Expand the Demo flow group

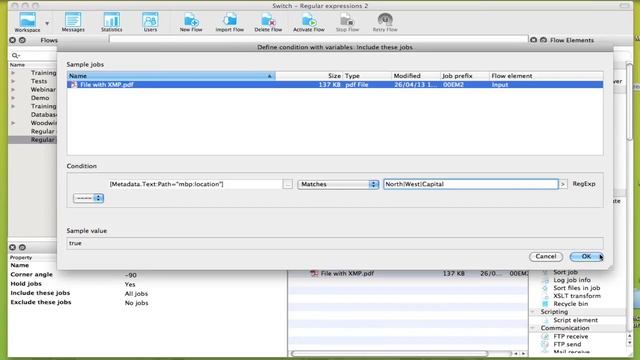[13, 98]
